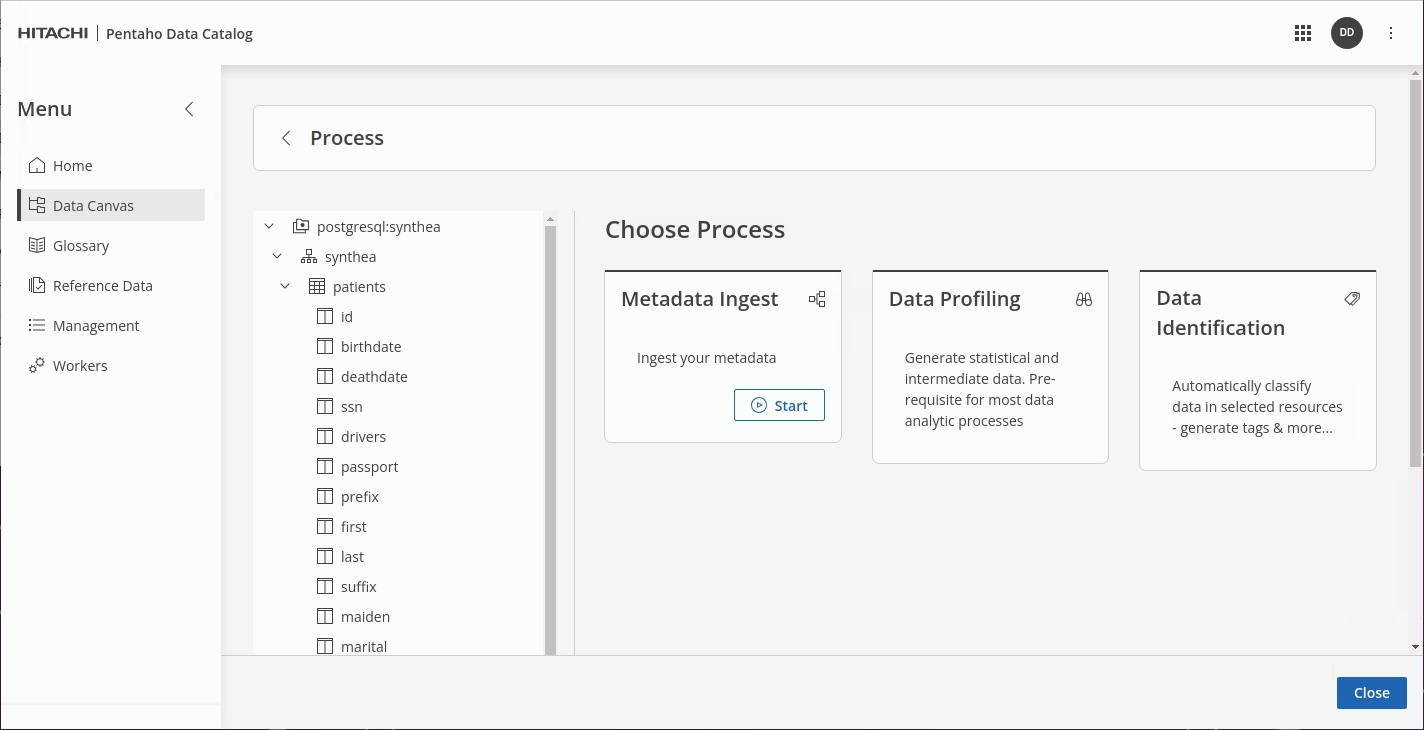Open the apps grid icon
Viewport: 1424px width, 730px height.
(x=1302, y=33)
